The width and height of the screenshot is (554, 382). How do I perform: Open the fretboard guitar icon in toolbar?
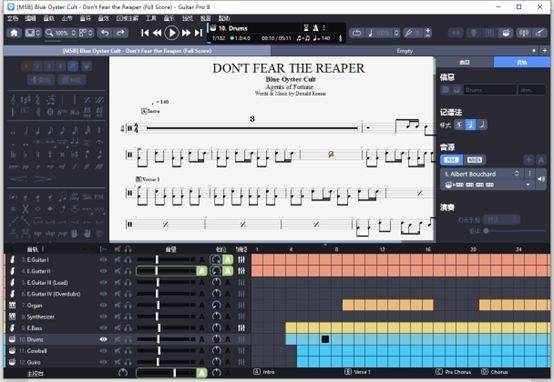click(x=540, y=33)
